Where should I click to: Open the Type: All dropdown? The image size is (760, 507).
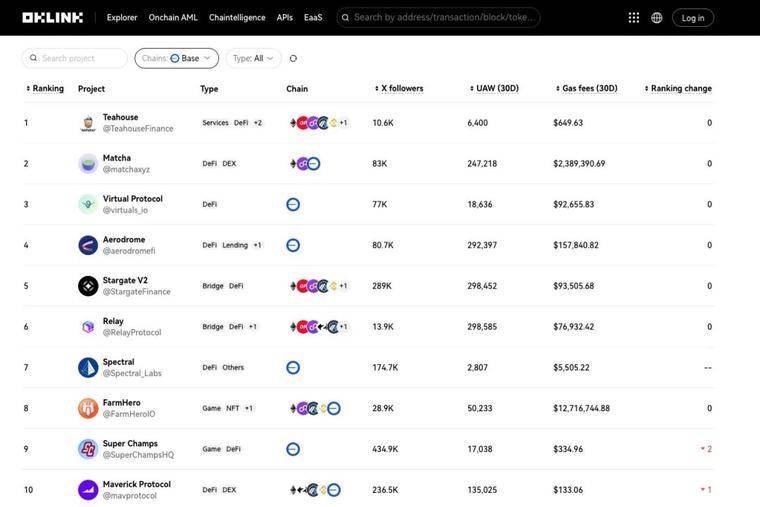253,59
